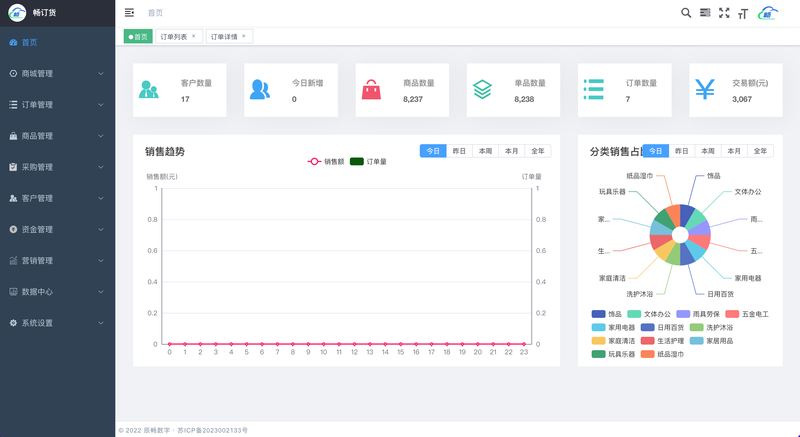
Task: Expand the 采购管理 menu chevron
Action: [101, 167]
